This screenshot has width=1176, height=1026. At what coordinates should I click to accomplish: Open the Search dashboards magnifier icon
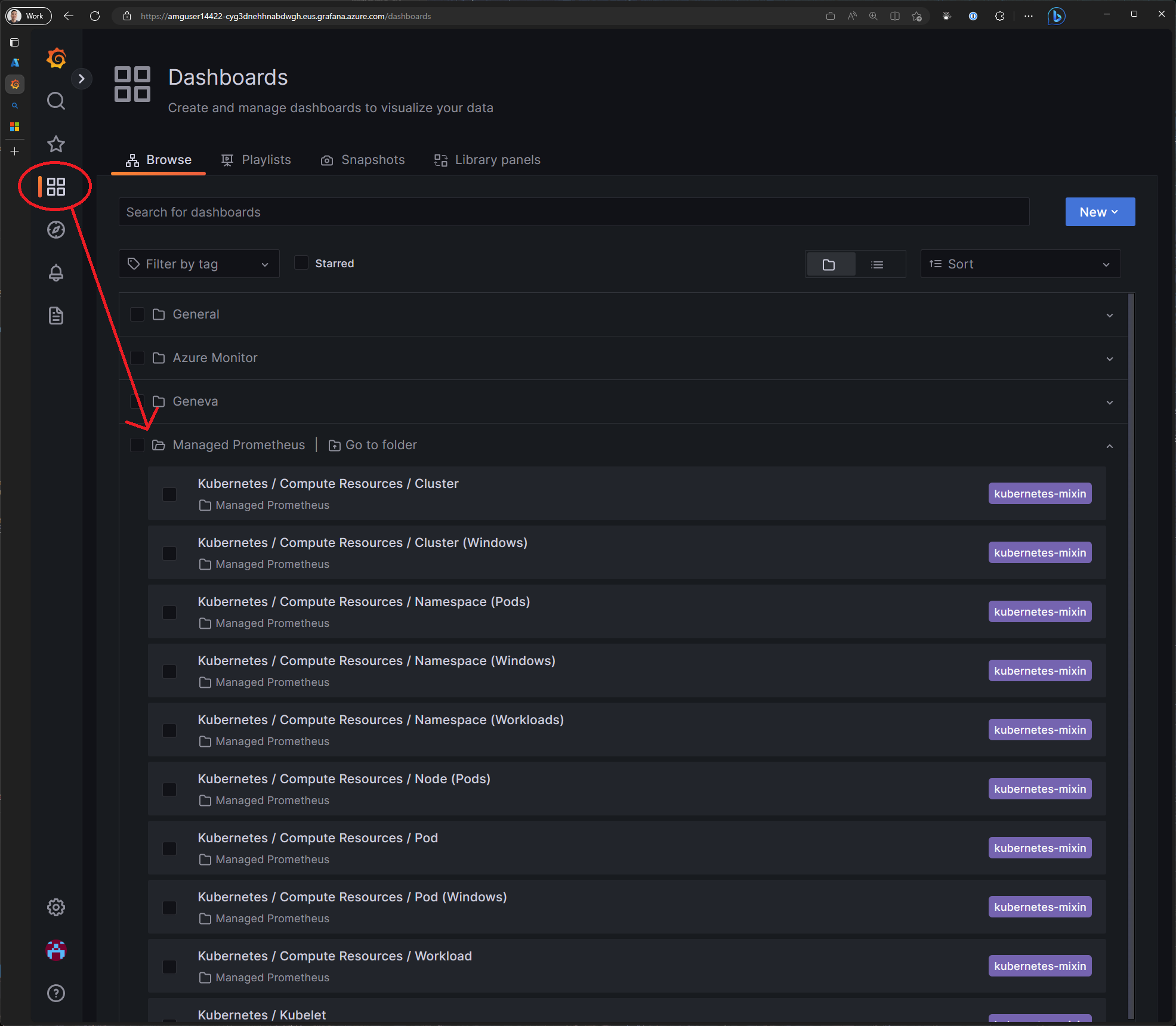coord(56,101)
